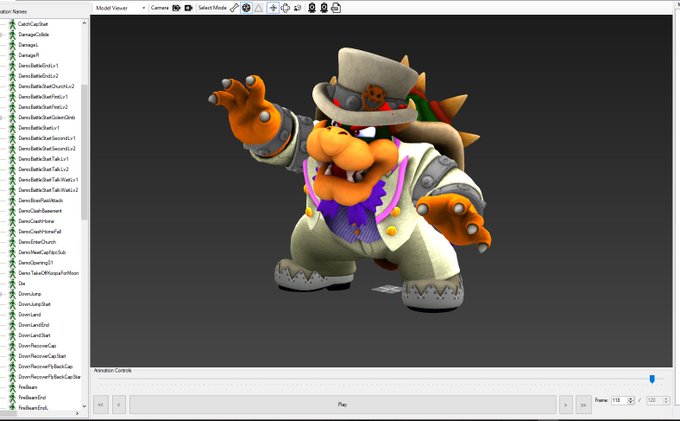Image resolution: width=680 pixels, height=421 pixels.
Task: Click the green figure icon next to DownLandStart
Action: (12, 336)
